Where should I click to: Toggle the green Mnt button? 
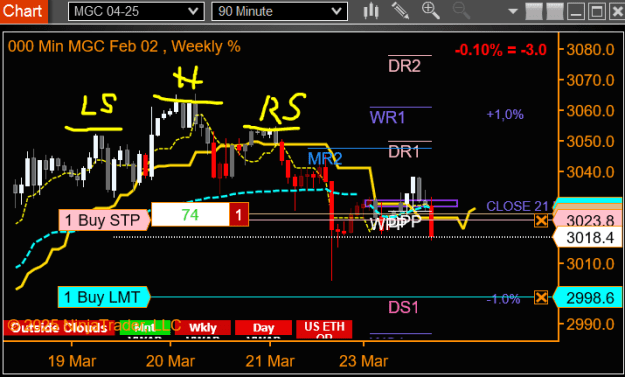click(145, 328)
